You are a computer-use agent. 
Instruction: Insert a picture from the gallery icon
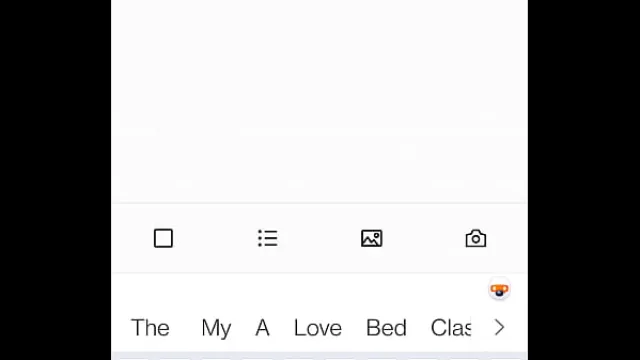coord(371,238)
